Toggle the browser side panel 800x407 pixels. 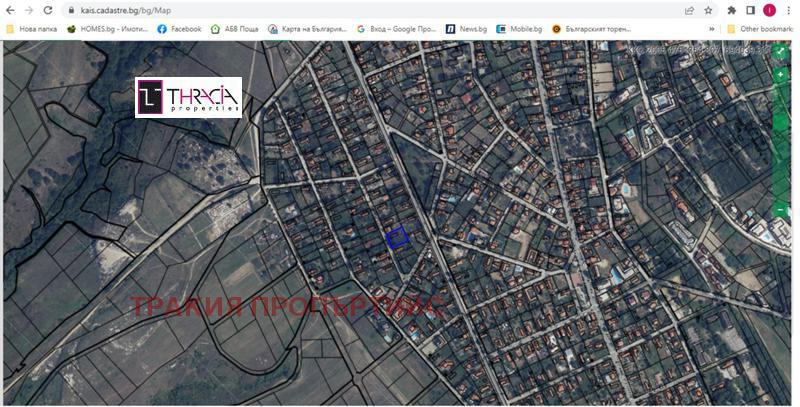coord(750,10)
